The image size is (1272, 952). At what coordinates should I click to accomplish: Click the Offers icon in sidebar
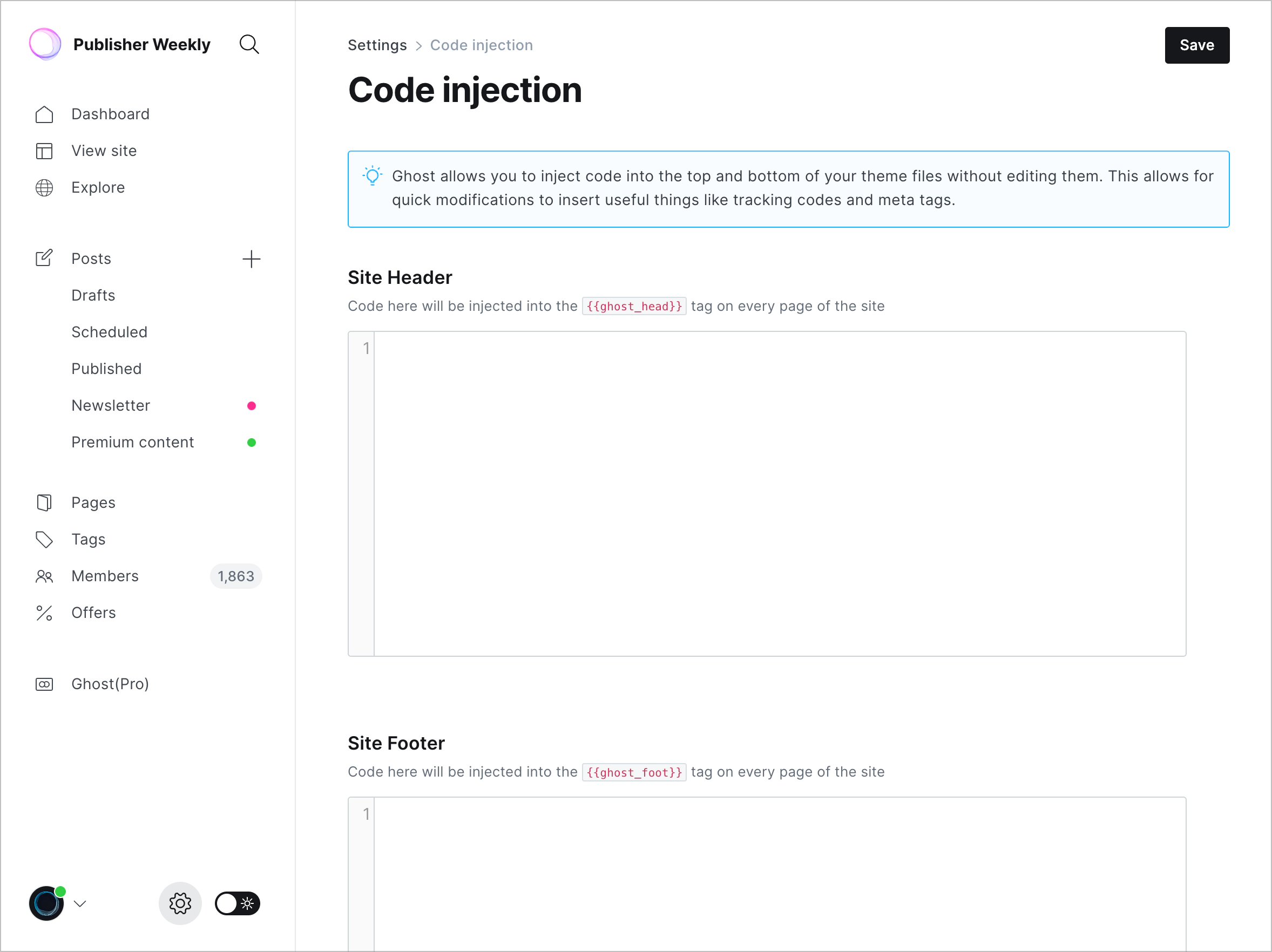point(44,612)
